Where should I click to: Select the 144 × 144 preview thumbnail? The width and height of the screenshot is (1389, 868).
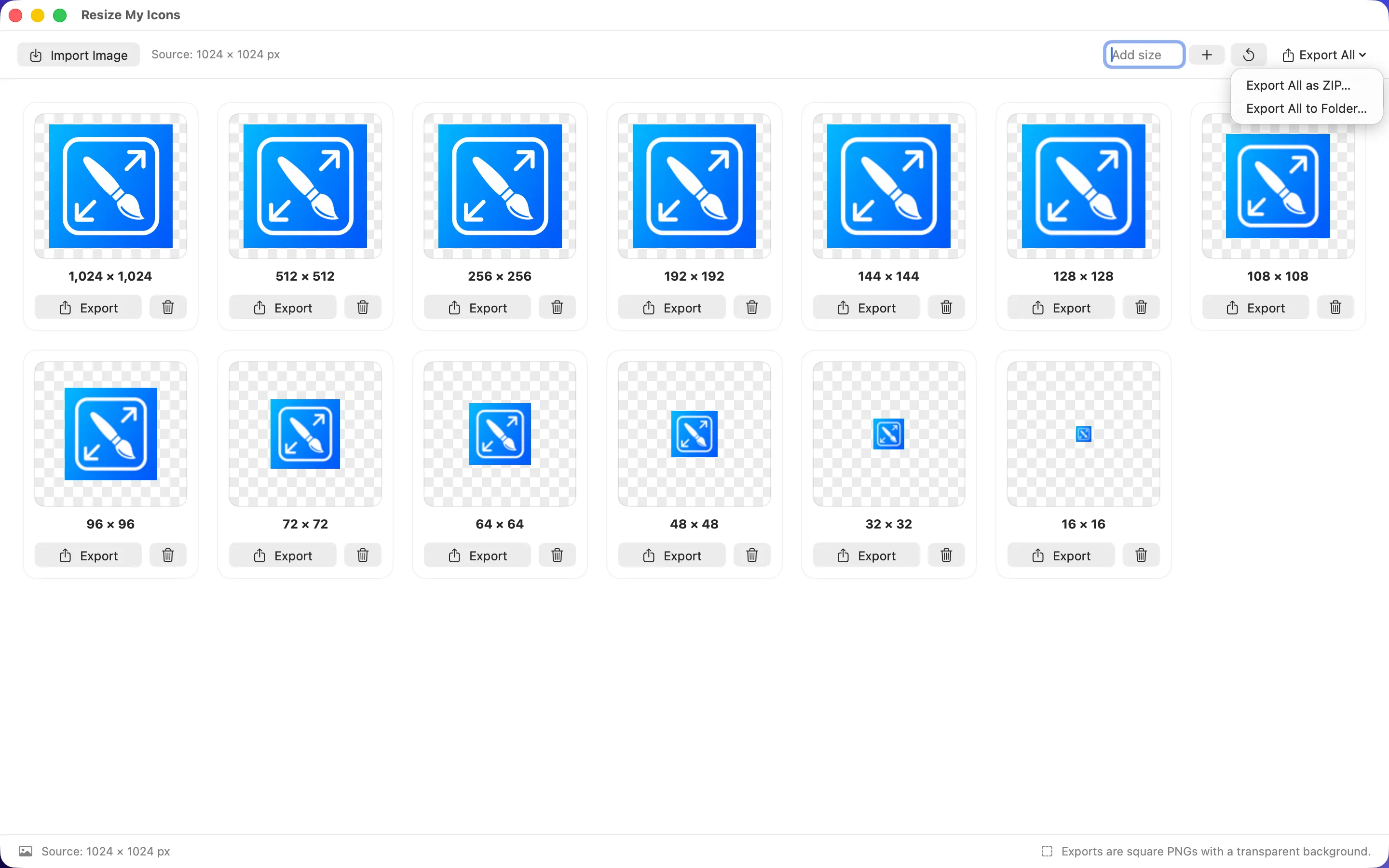point(889,186)
